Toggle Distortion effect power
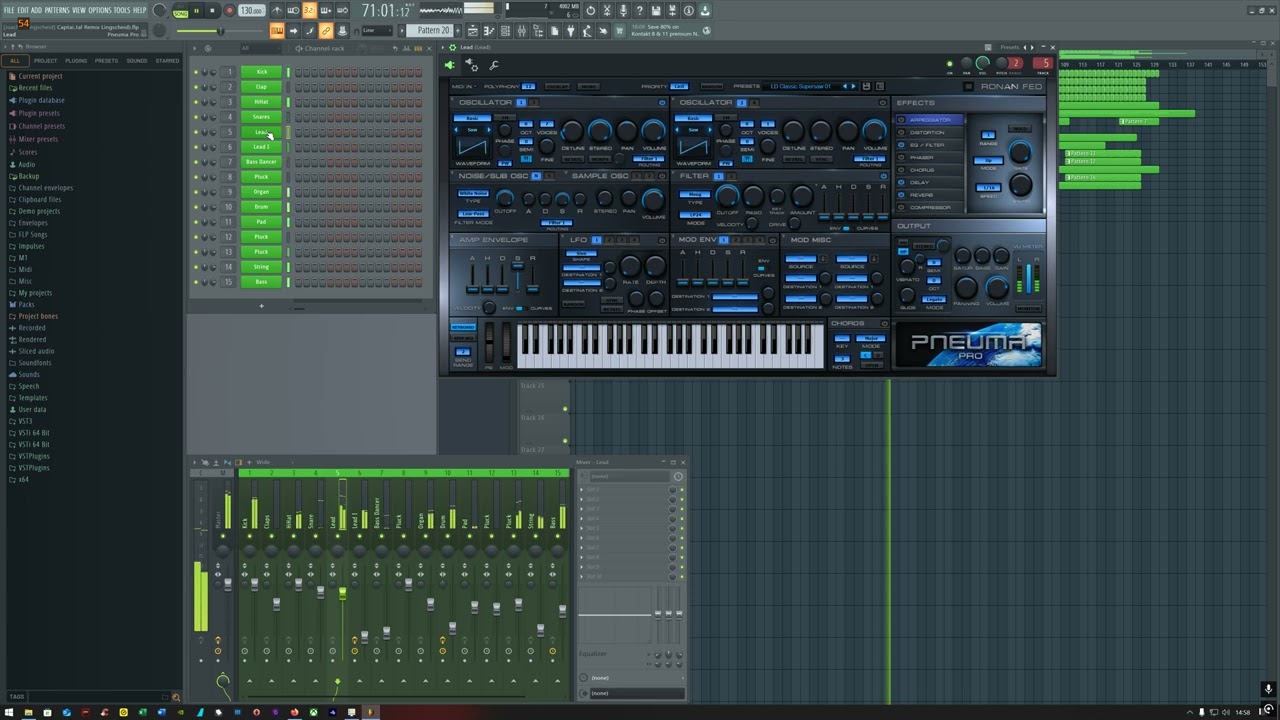The width and height of the screenshot is (1280, 720). tap(901, 132)
